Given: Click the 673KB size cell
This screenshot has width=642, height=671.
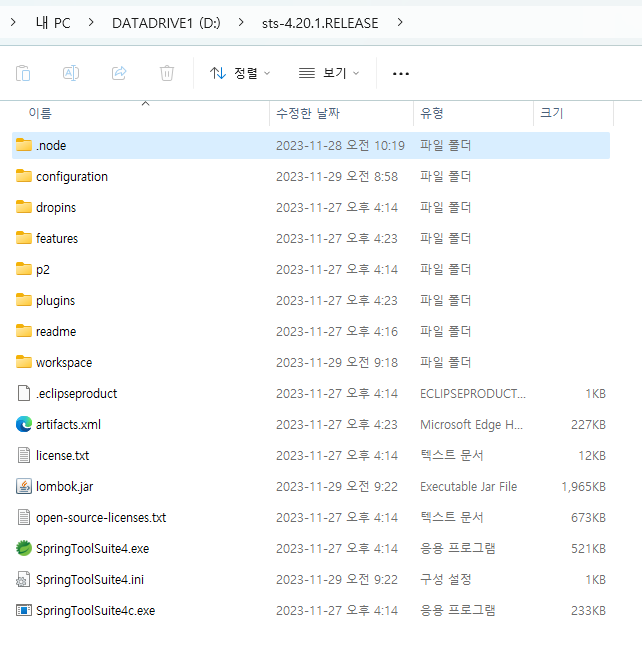Looking at the screenshot, I should point(588,518).
